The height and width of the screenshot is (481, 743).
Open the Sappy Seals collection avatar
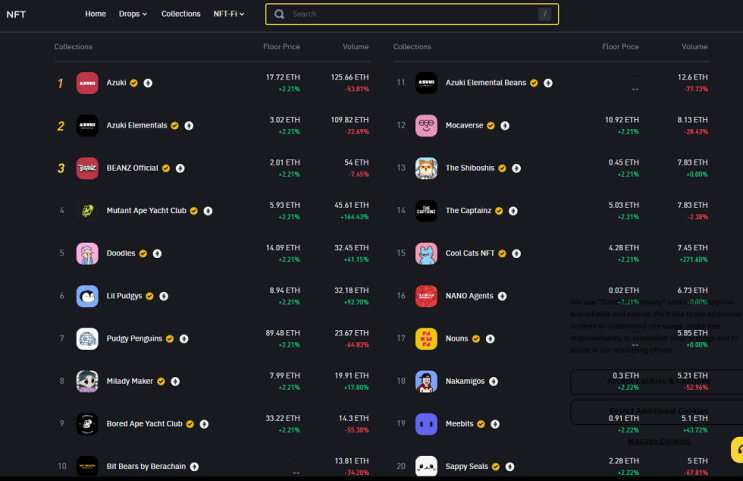tap(426, 466)
